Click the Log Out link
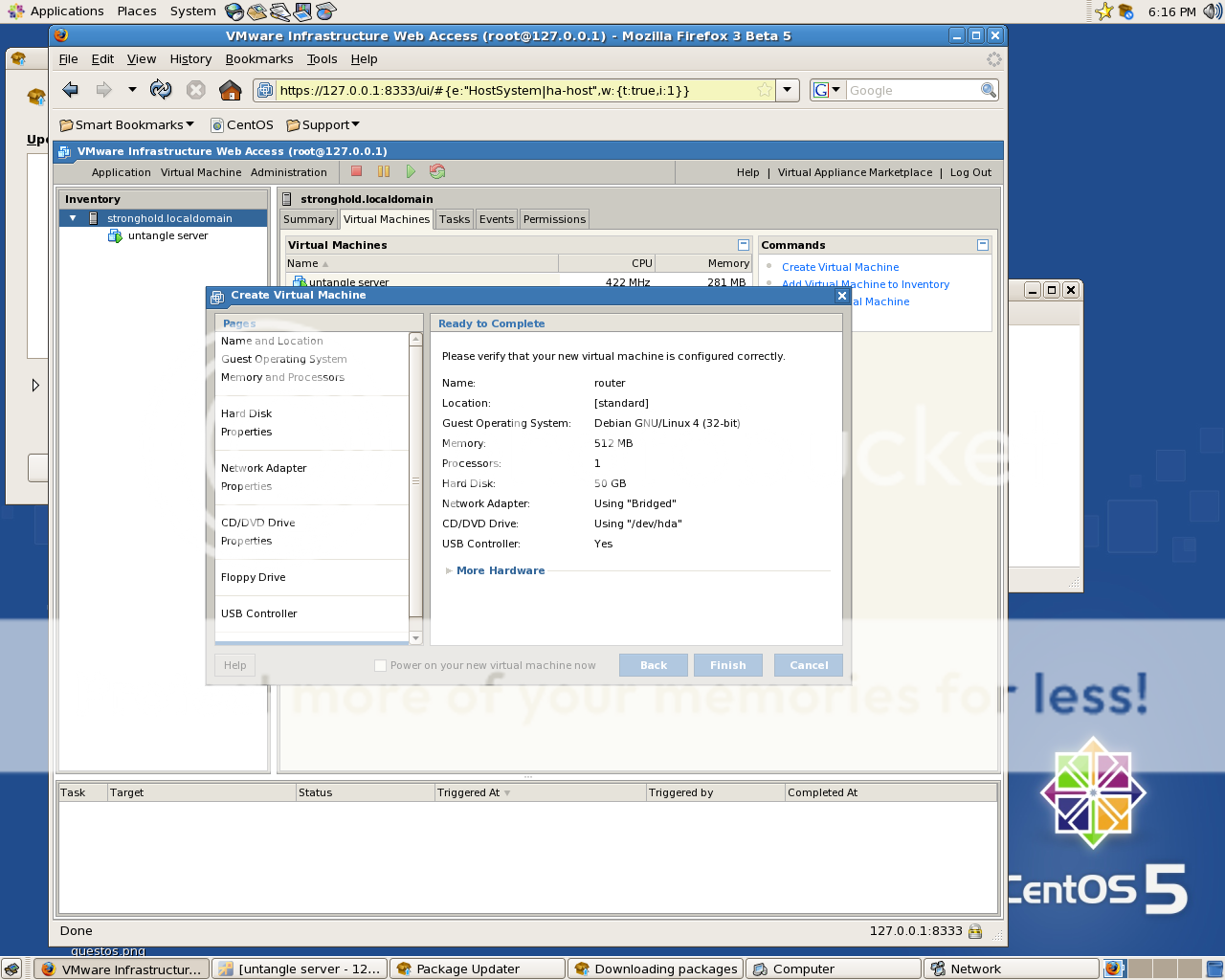 point(970,172)
